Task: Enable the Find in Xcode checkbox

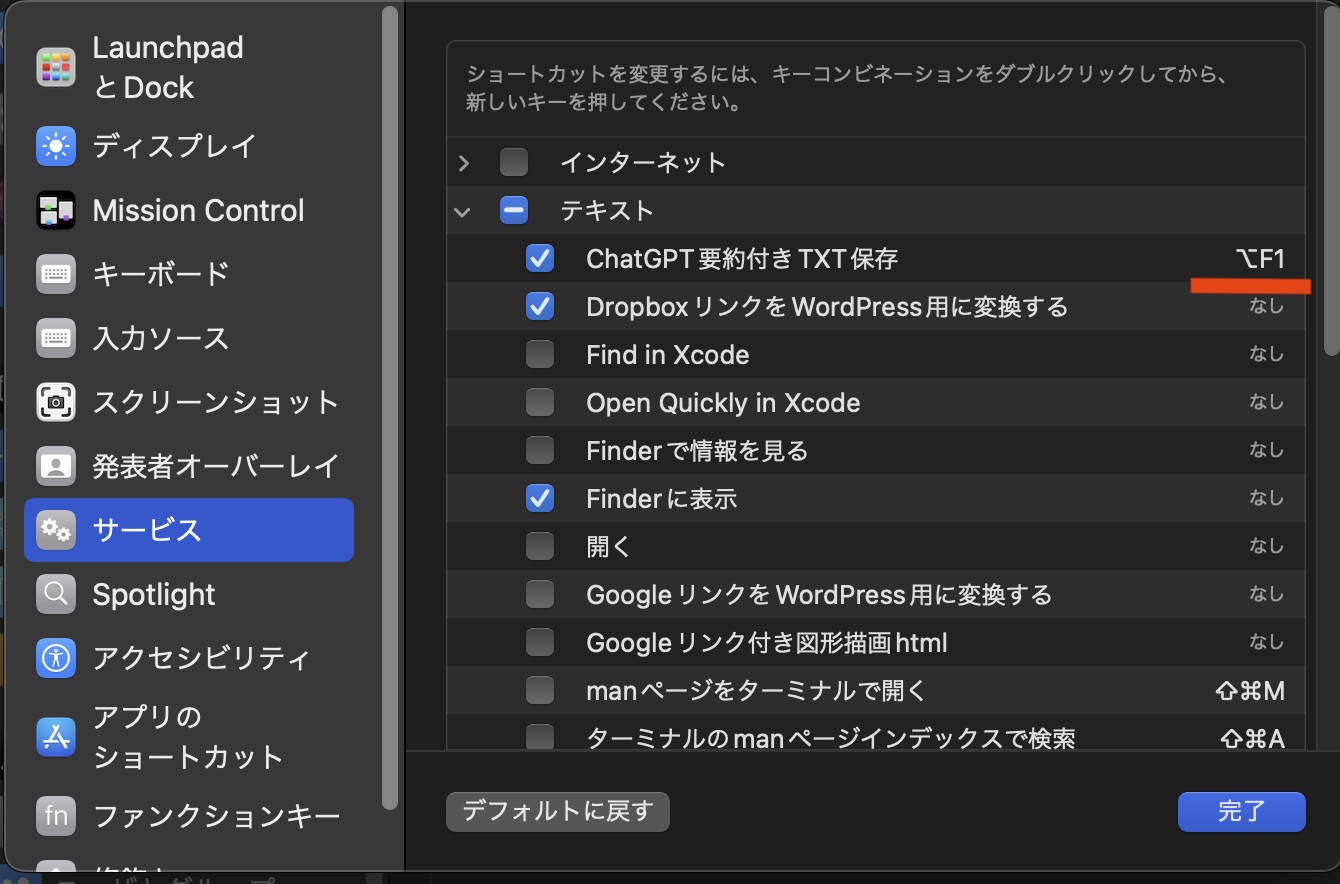Action: pos(540,355)
